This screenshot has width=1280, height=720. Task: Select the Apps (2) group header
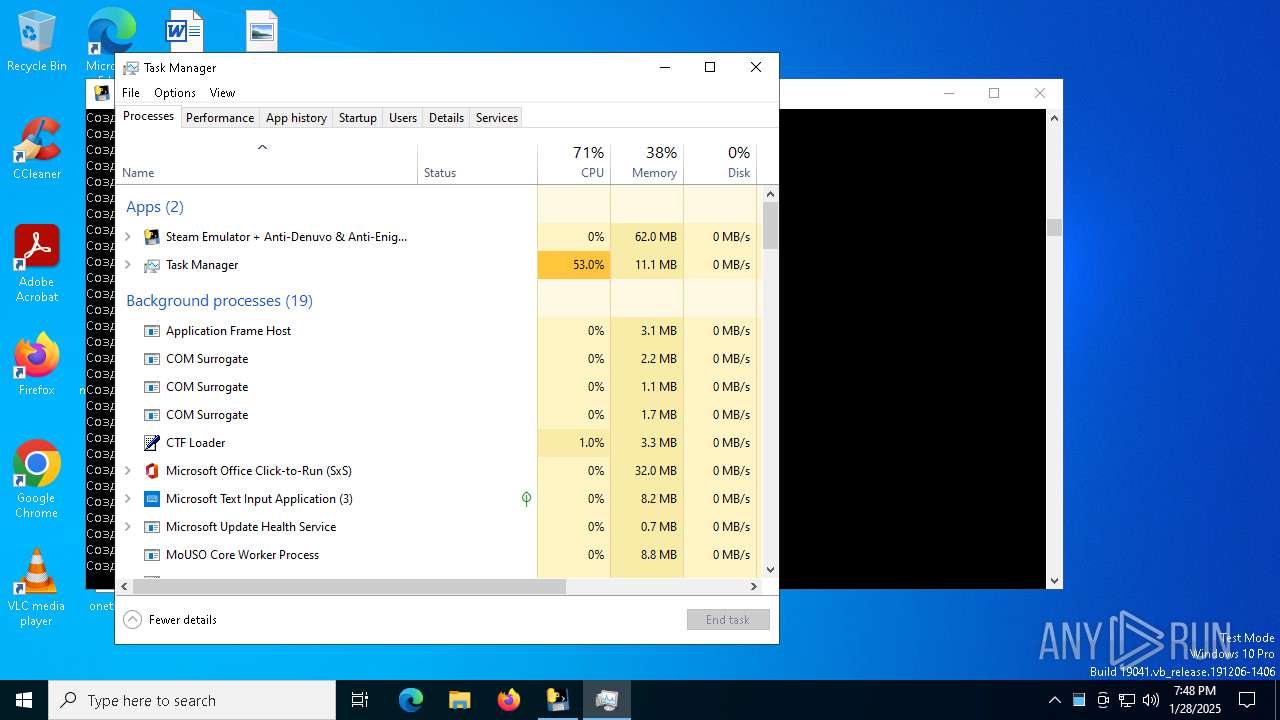(x=155, y=207)
